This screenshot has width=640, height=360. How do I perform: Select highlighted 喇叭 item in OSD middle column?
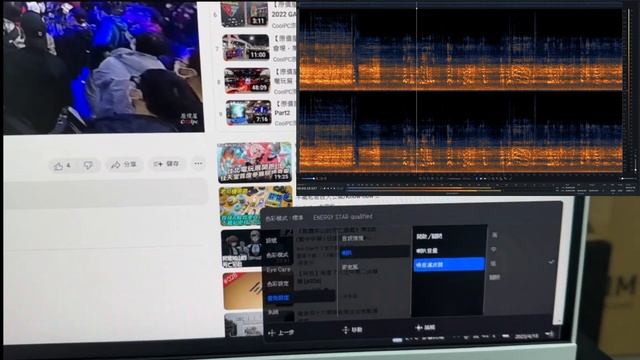[x=374, y=253]
